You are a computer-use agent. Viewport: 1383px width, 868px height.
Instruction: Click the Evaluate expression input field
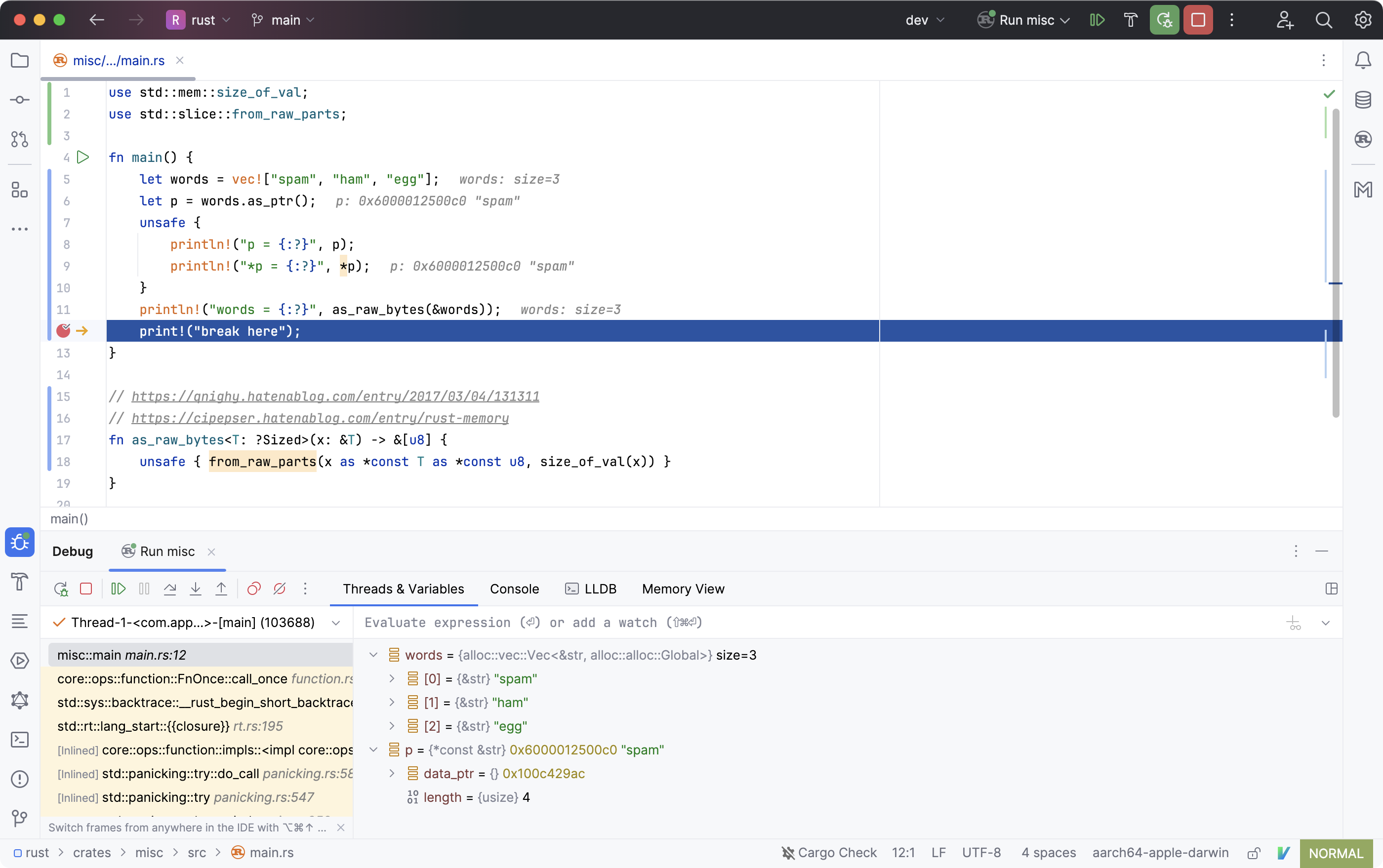click(815, 622)
